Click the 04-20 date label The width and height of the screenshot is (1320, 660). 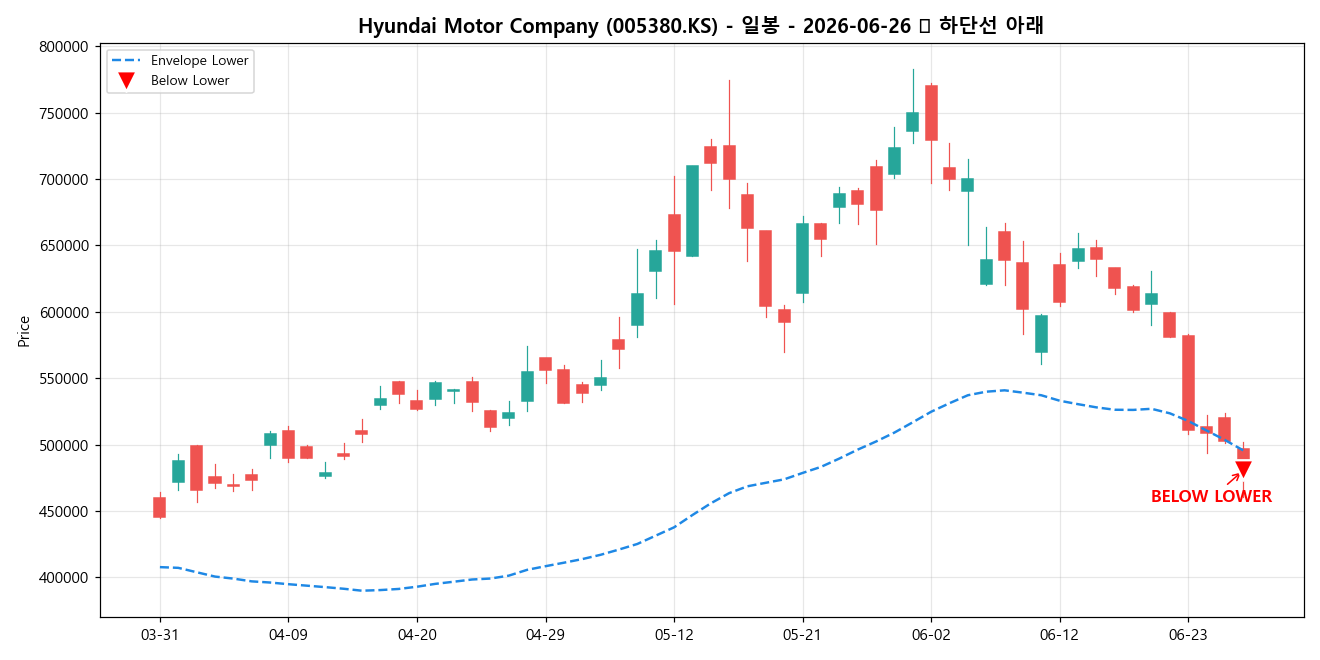pos(417,635)
